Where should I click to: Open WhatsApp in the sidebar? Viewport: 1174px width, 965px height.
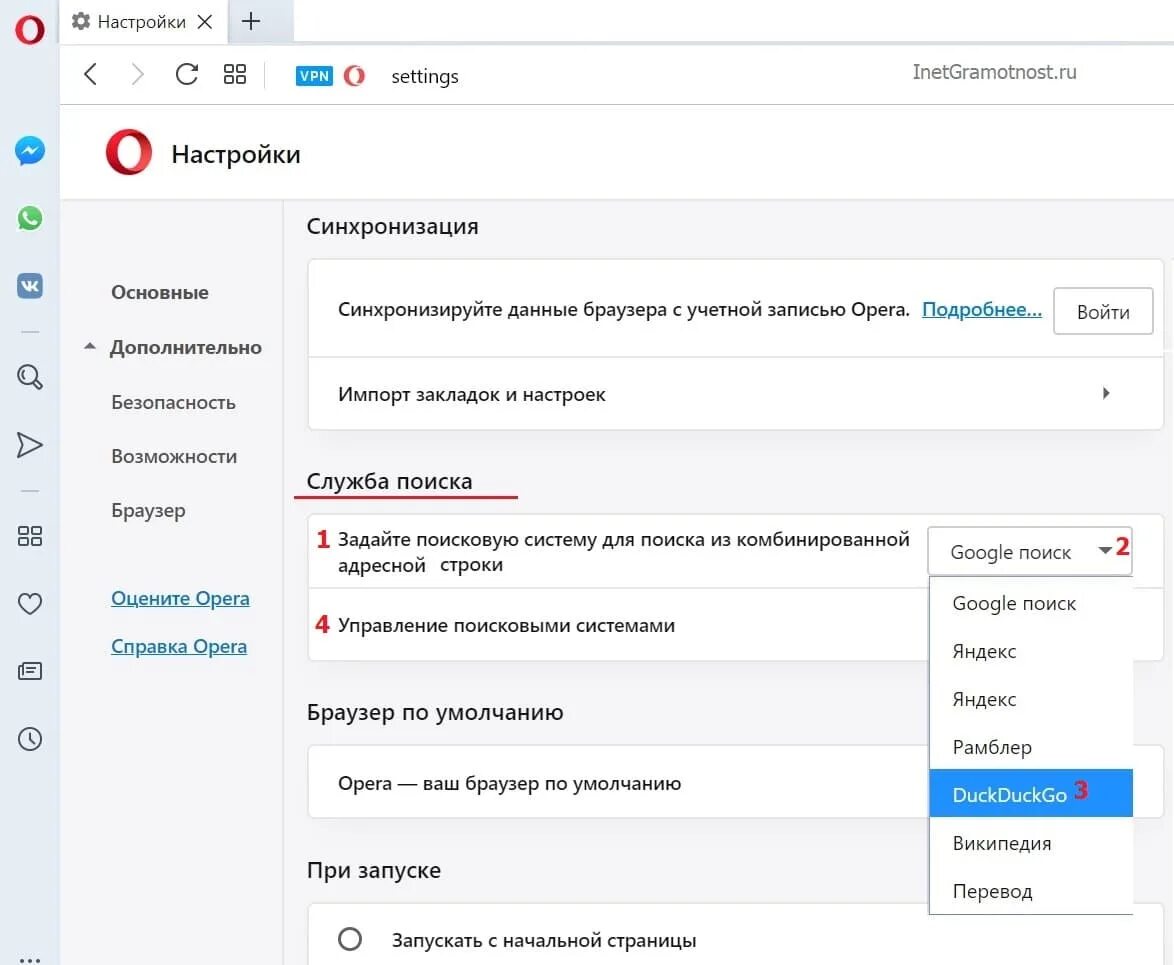click(30, 219)
